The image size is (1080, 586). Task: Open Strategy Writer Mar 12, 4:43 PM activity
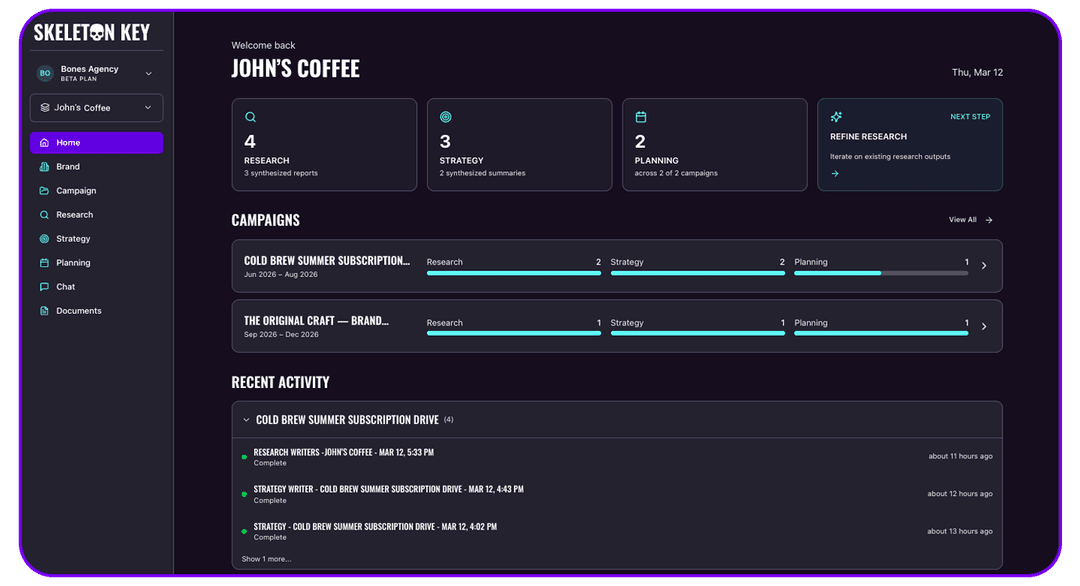(388, 490)
